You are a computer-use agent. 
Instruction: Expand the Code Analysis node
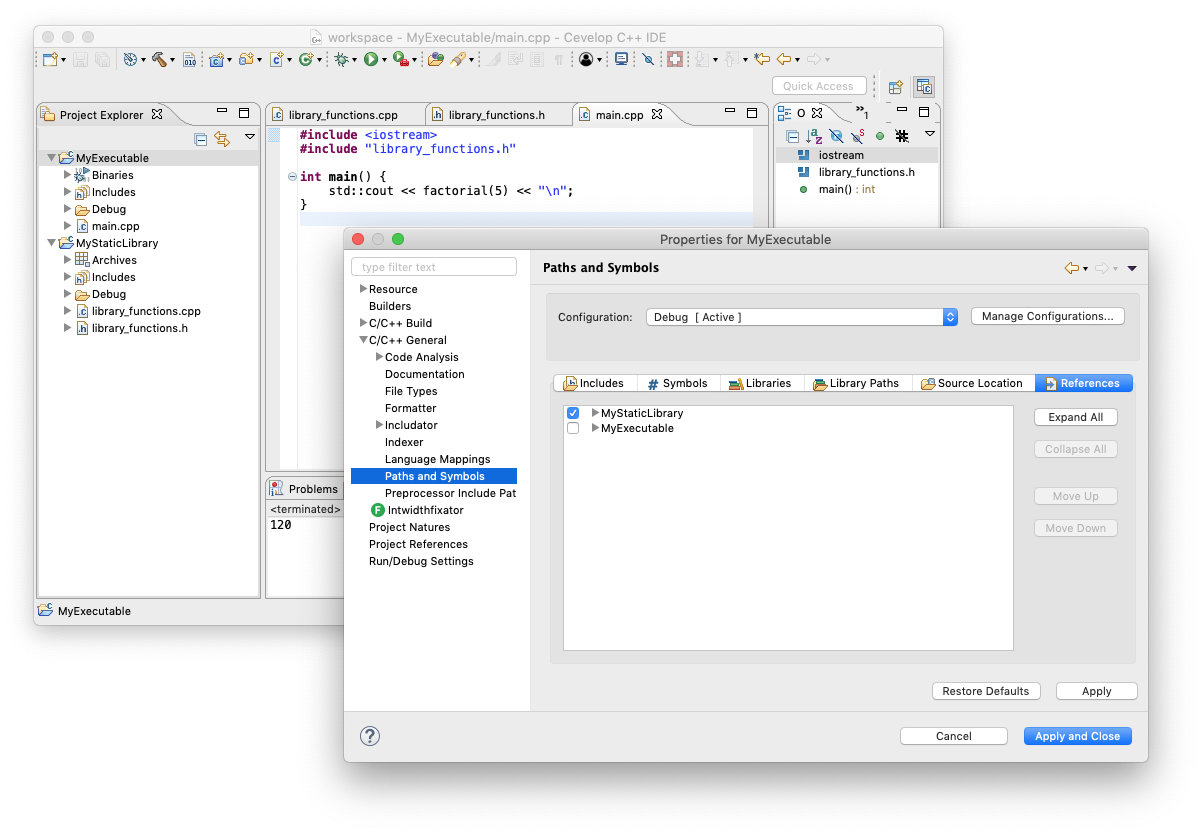pyautogui.click(x=380, y=357)
